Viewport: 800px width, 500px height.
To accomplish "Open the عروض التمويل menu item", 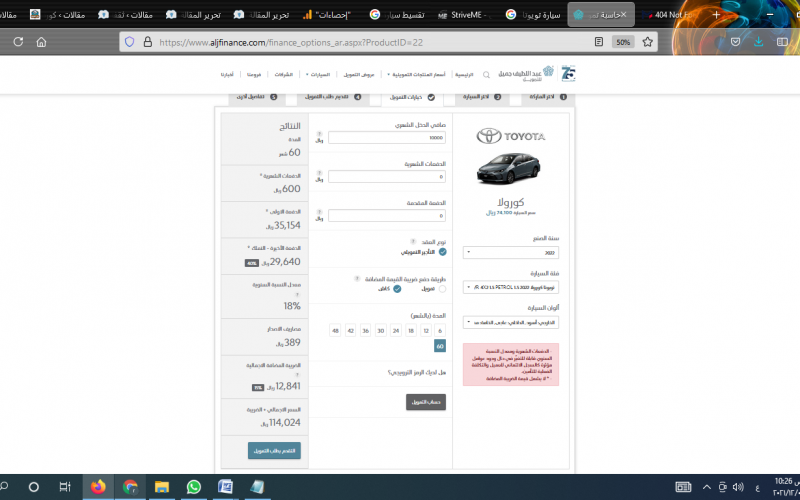I will (x=359, y=74).
